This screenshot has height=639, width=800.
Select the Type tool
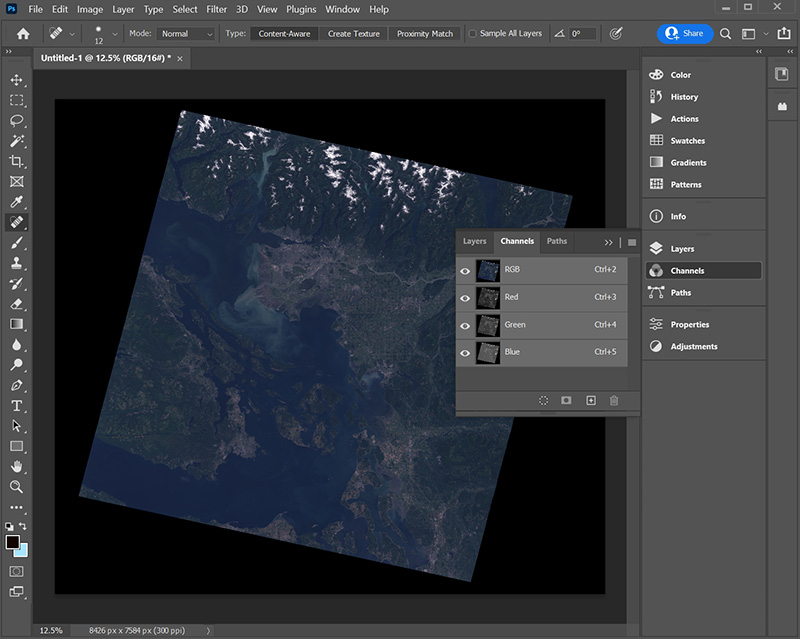click(17, 405)
